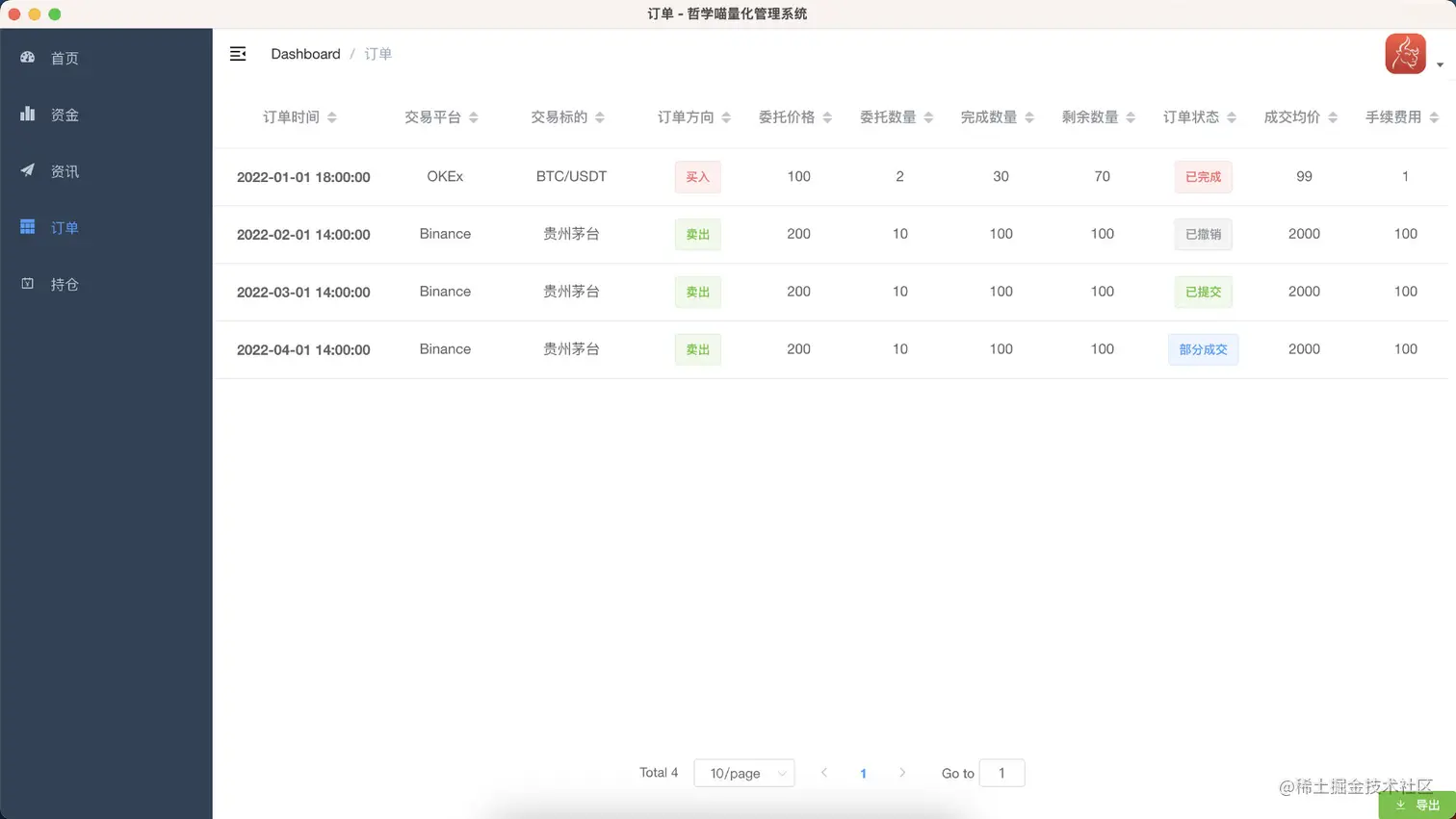Click the paper plane icon beside 资讯
The image size is (1456, 819).
[27, 170]
